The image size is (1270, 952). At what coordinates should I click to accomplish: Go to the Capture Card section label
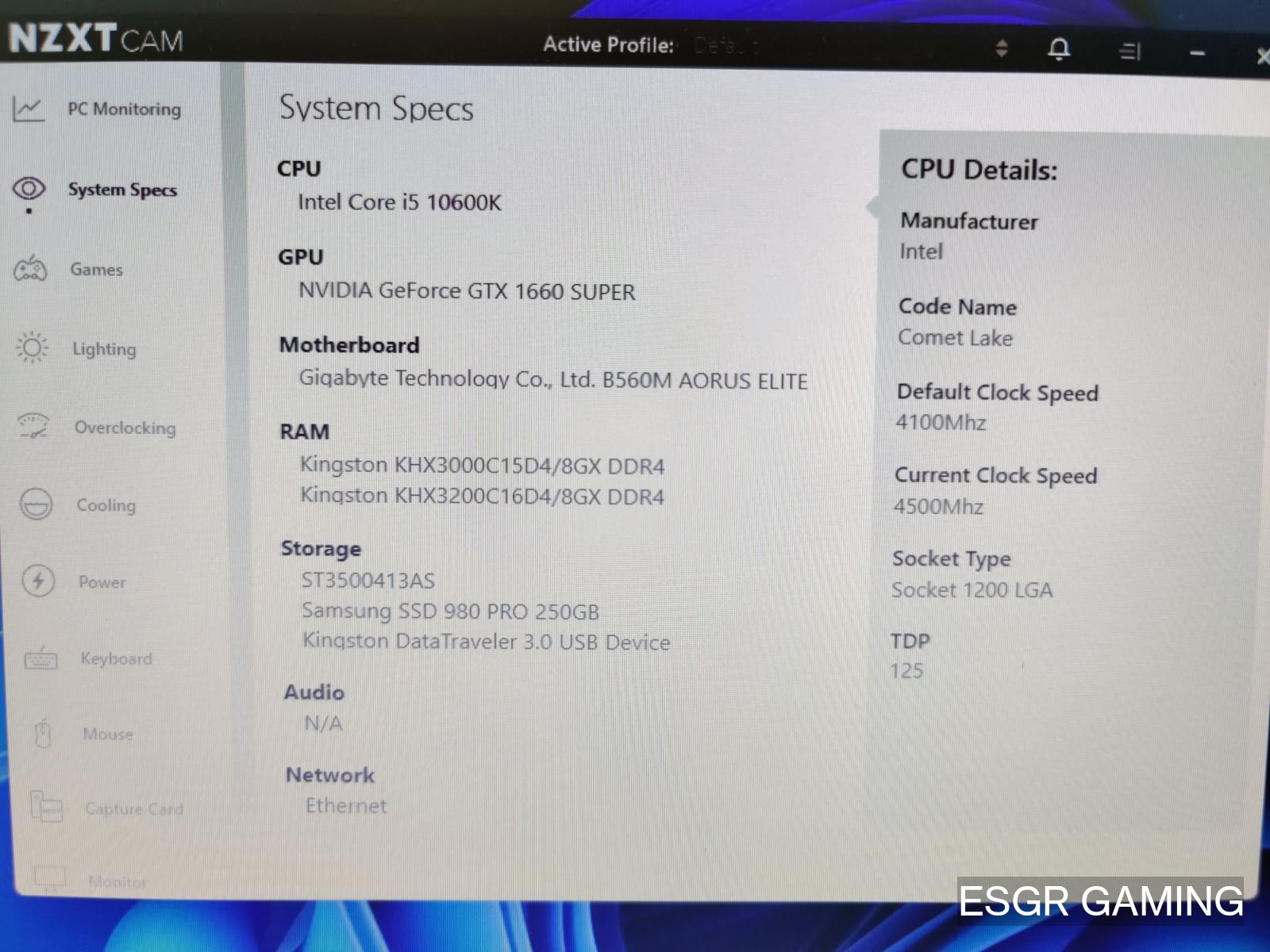point(134,808)
